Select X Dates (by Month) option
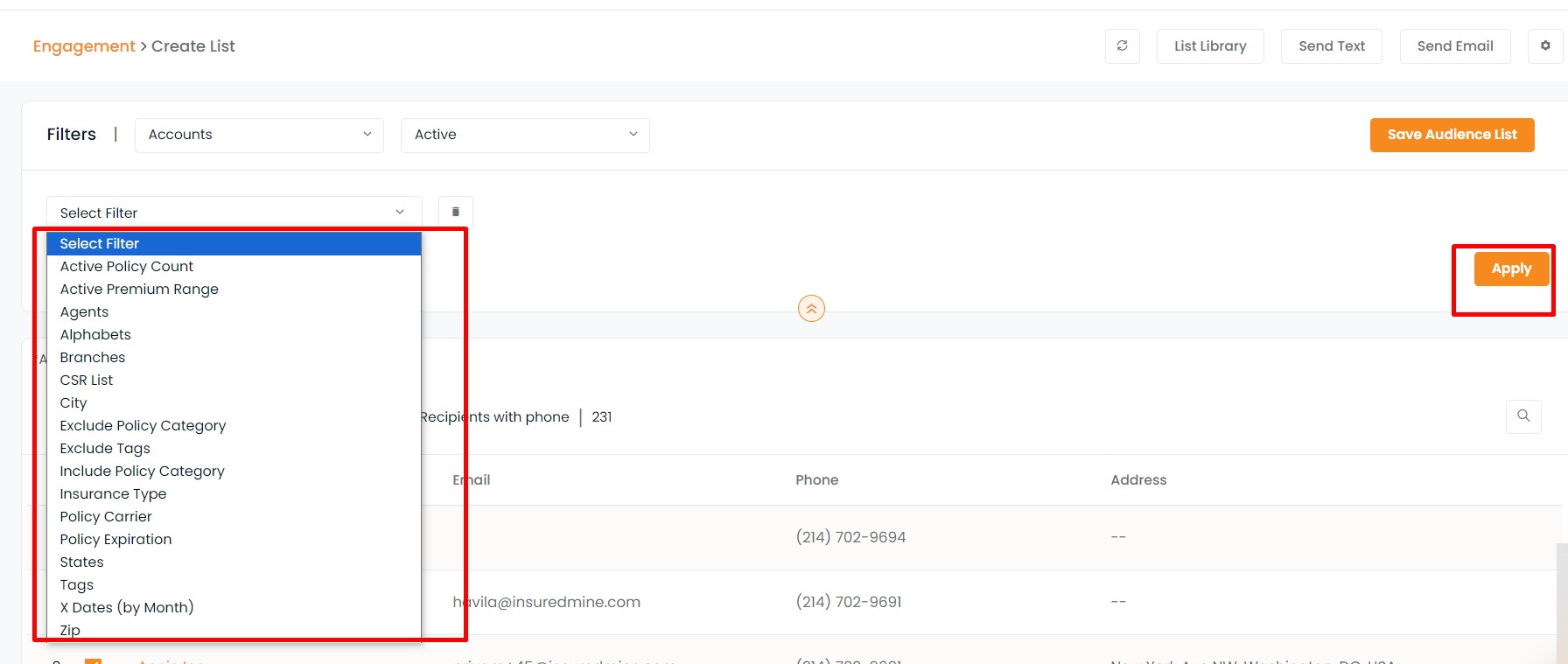Viewport: 1568px width, 664px height. [234, 608]
